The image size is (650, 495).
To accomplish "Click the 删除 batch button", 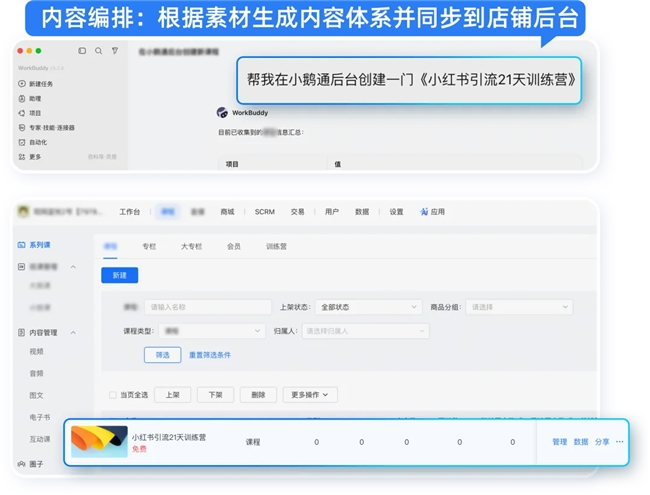I will 258,395.
